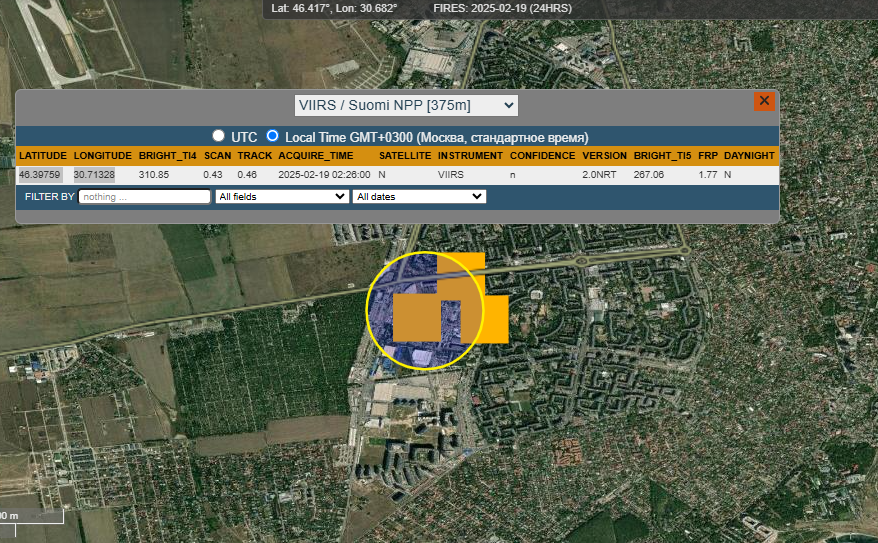The height and width of the screenshot is (543, 878).
Task: Click the brightness value 310.85
Action: [x=154, y=175]
